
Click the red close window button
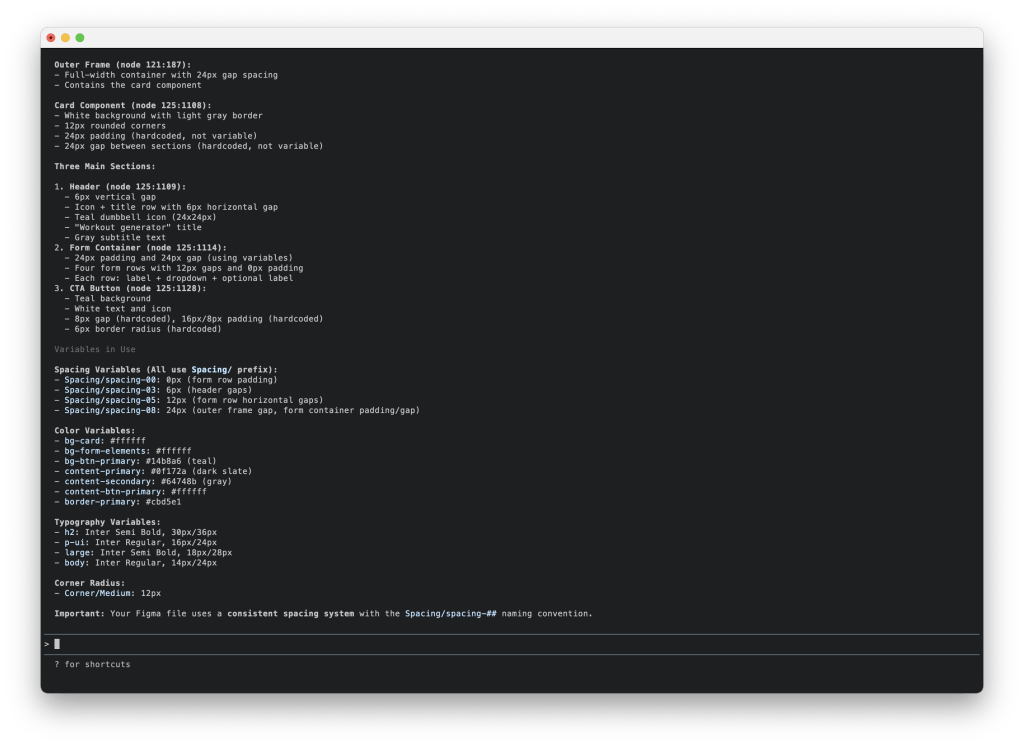pyautogui.click(x=51, y=38)
